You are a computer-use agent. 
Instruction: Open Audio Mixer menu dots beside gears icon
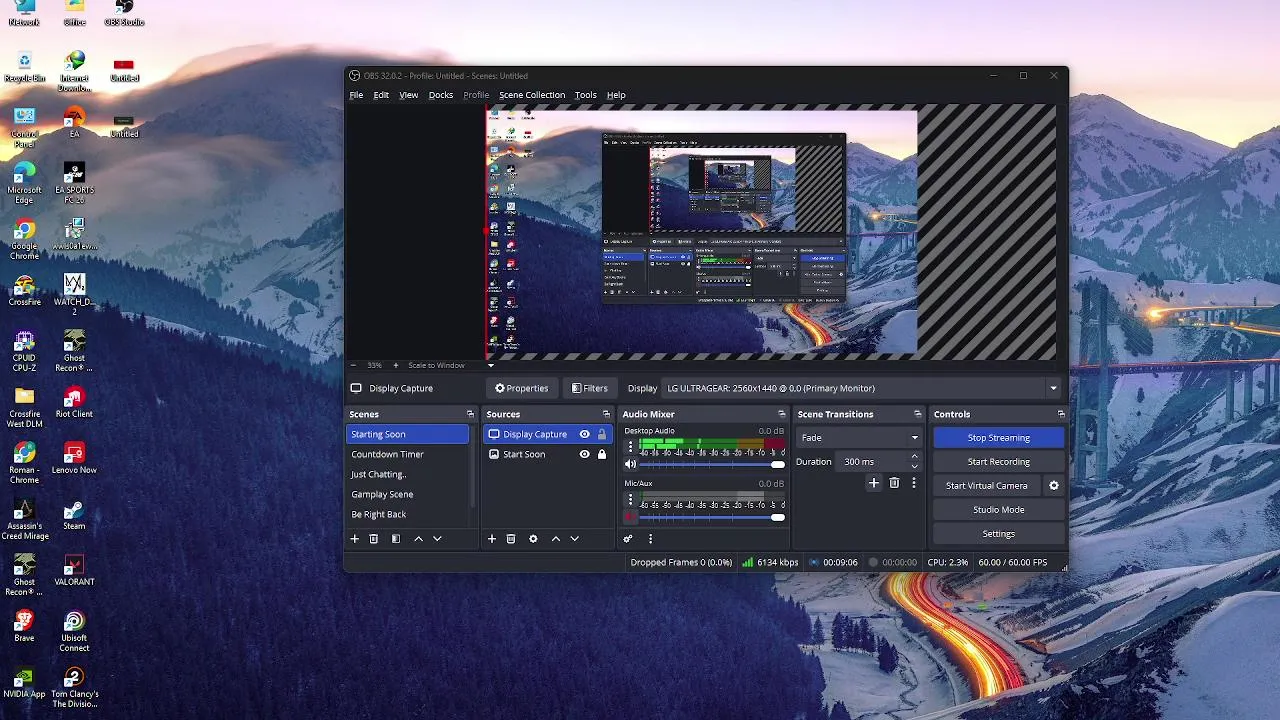tap(650, 539)
